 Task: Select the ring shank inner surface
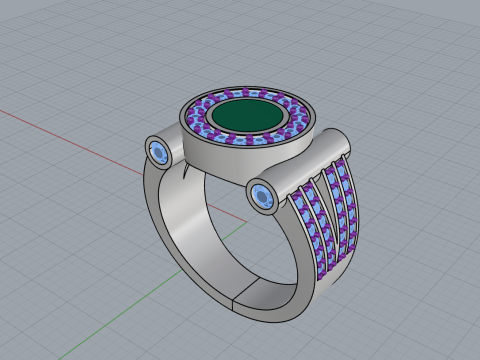(x=197, y=227)
